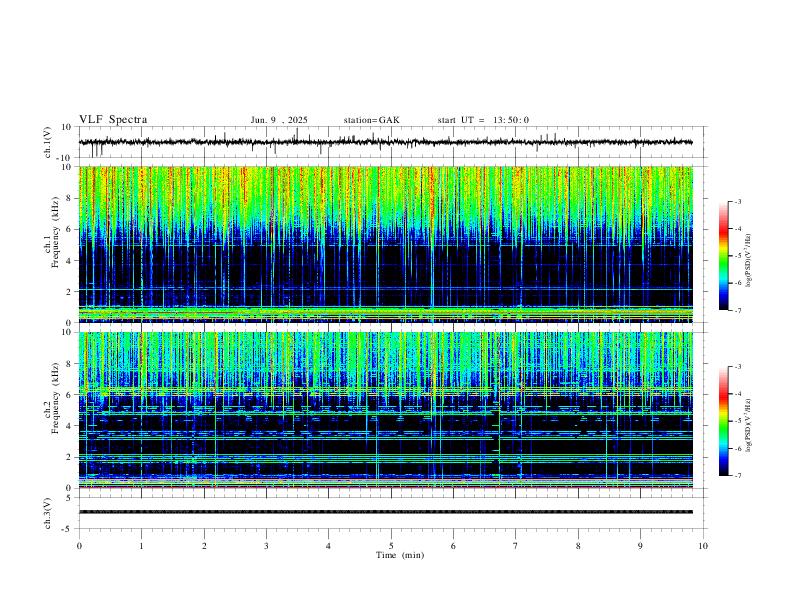Click the date 'Jun. 9 , 2025'
Screen dimensions: 792x612
(x=279, y=120)
